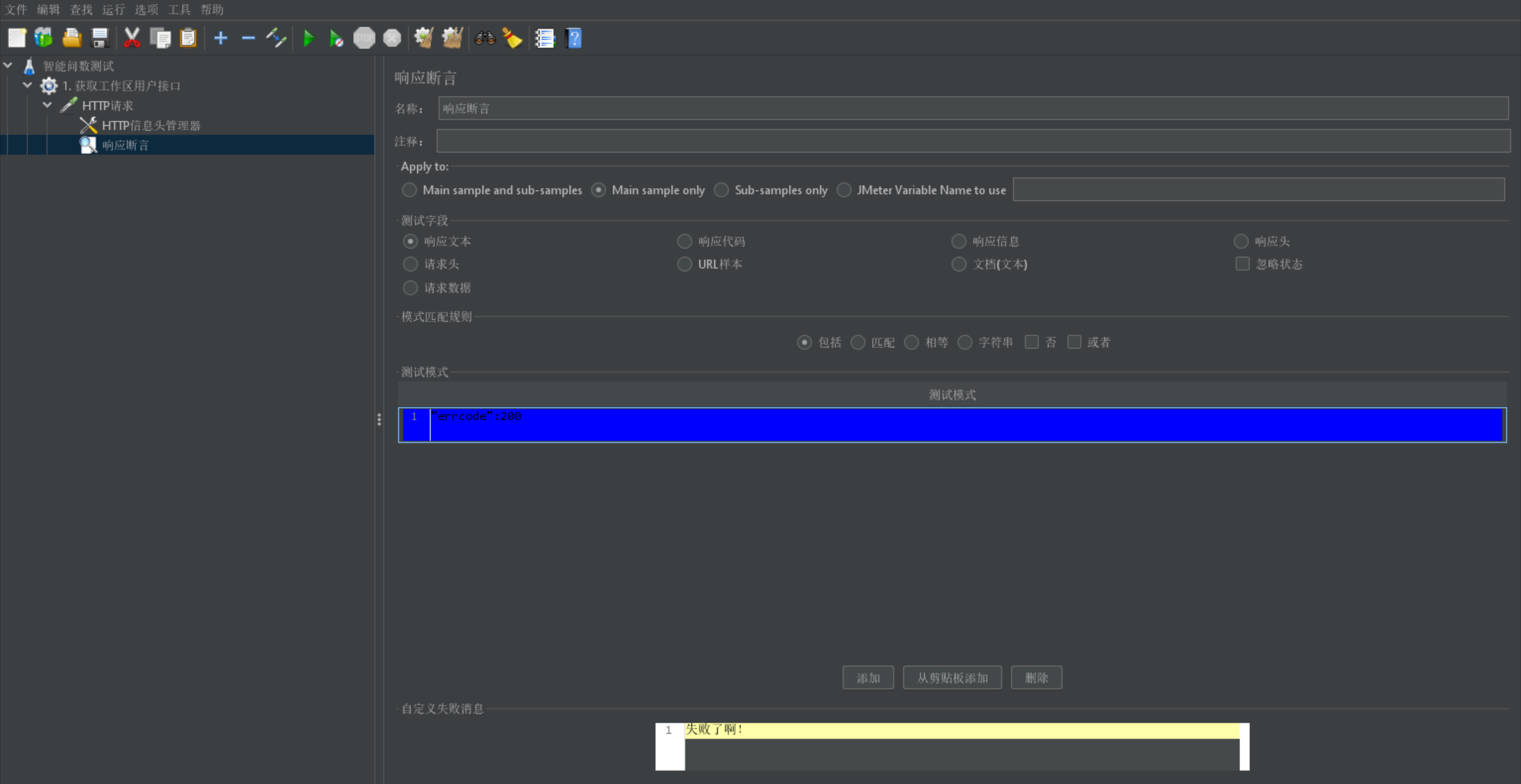
Task: Open the 帮助 menu
Action: point(212,10)
